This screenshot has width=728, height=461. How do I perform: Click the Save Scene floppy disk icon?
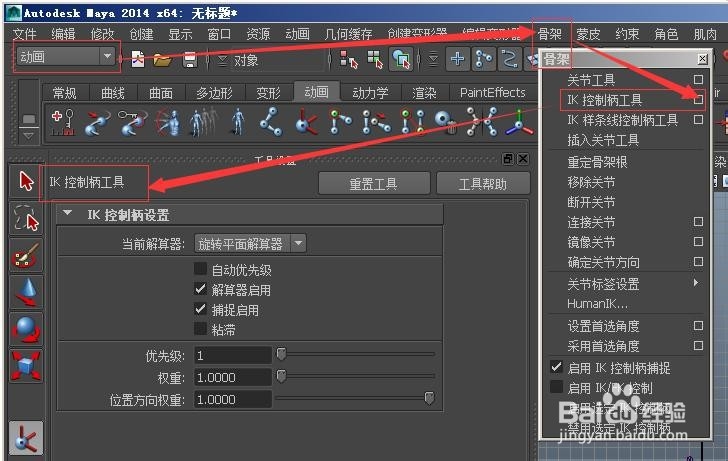click(190, 59)
